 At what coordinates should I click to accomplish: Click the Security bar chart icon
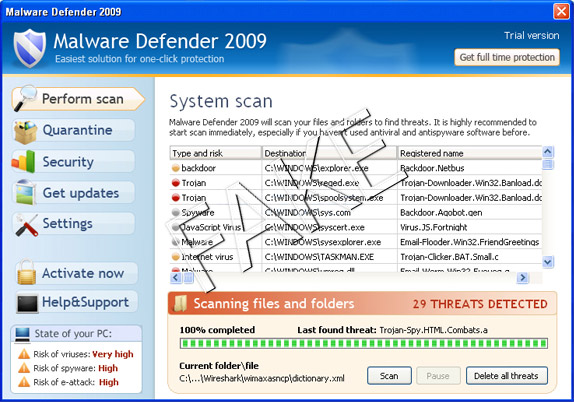click(x=24, y=161)
